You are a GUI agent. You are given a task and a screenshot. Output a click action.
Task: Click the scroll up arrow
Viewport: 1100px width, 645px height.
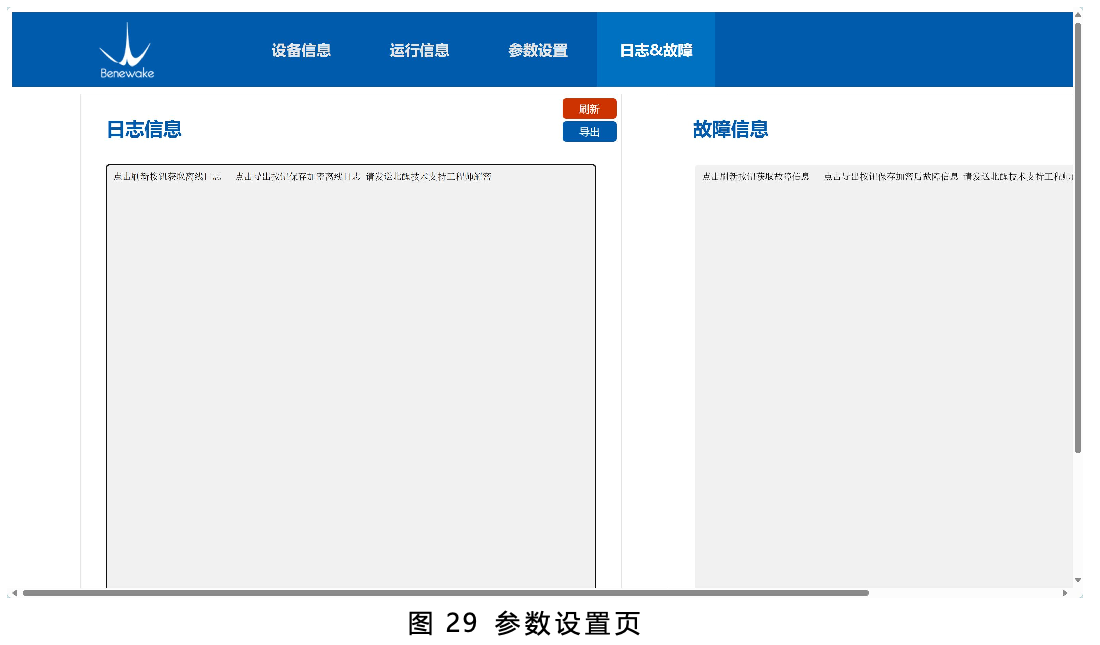pos(1078,15)
